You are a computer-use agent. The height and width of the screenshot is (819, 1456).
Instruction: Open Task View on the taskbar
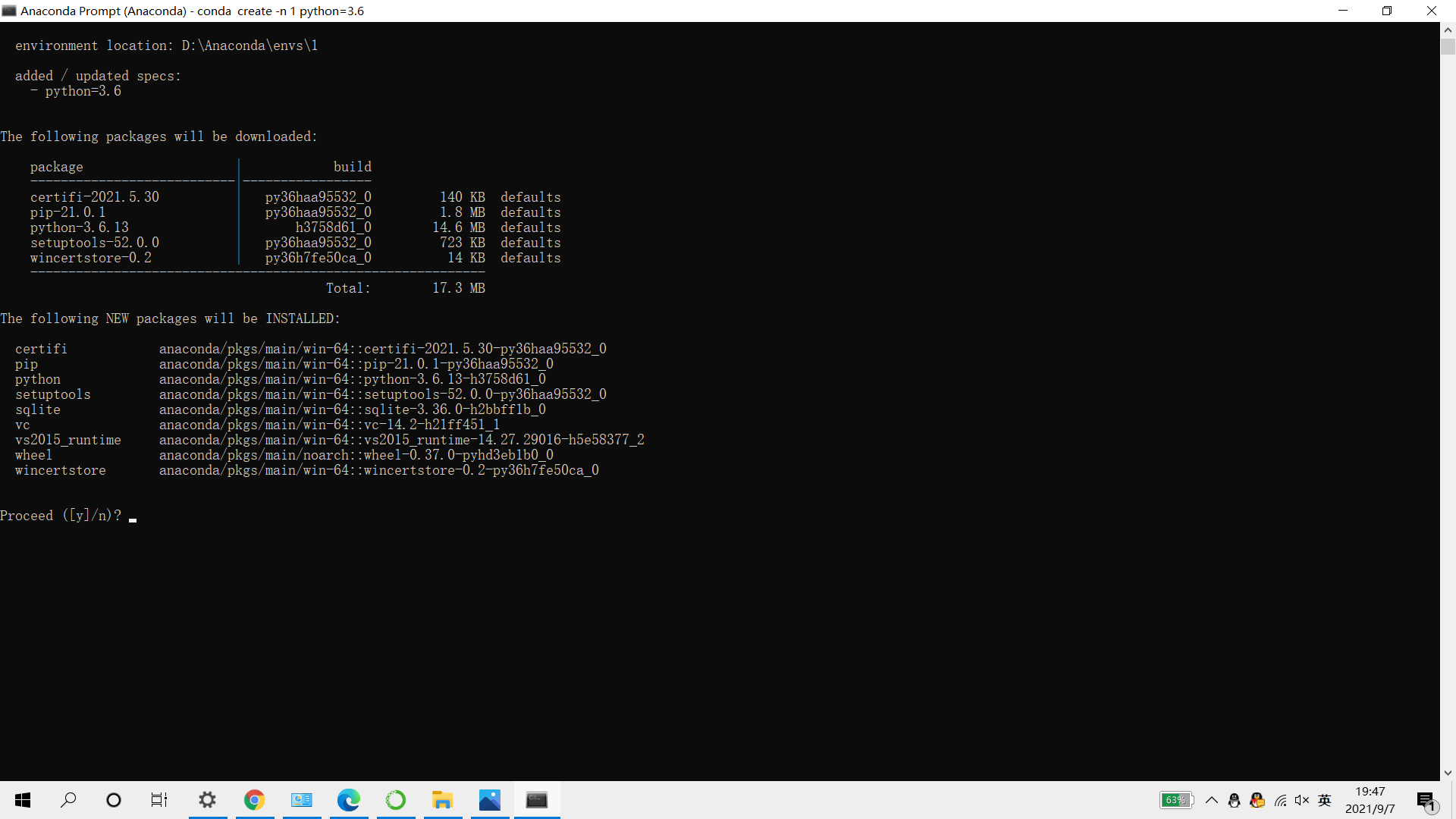[159, 800]
